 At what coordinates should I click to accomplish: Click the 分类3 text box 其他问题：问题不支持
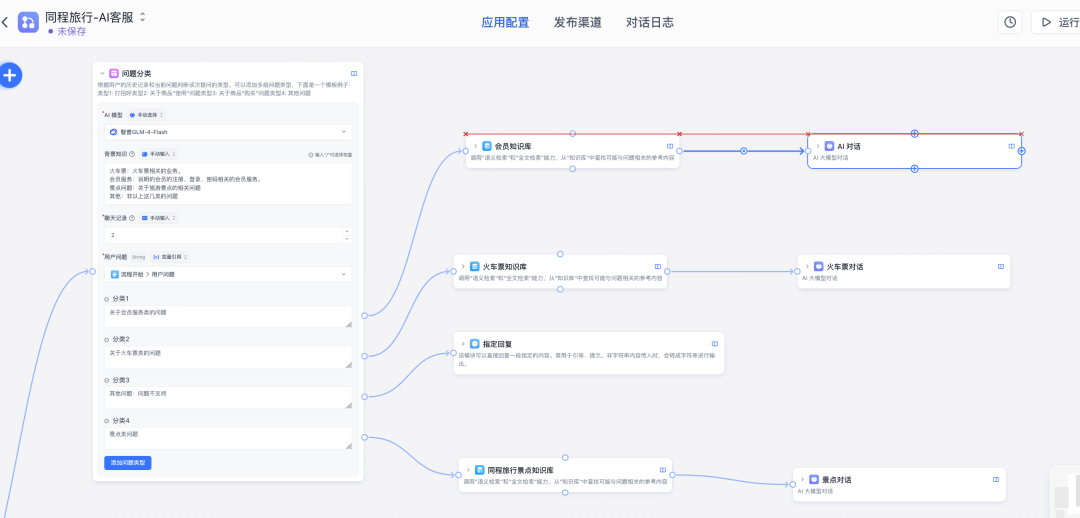[x=228, y=397]
